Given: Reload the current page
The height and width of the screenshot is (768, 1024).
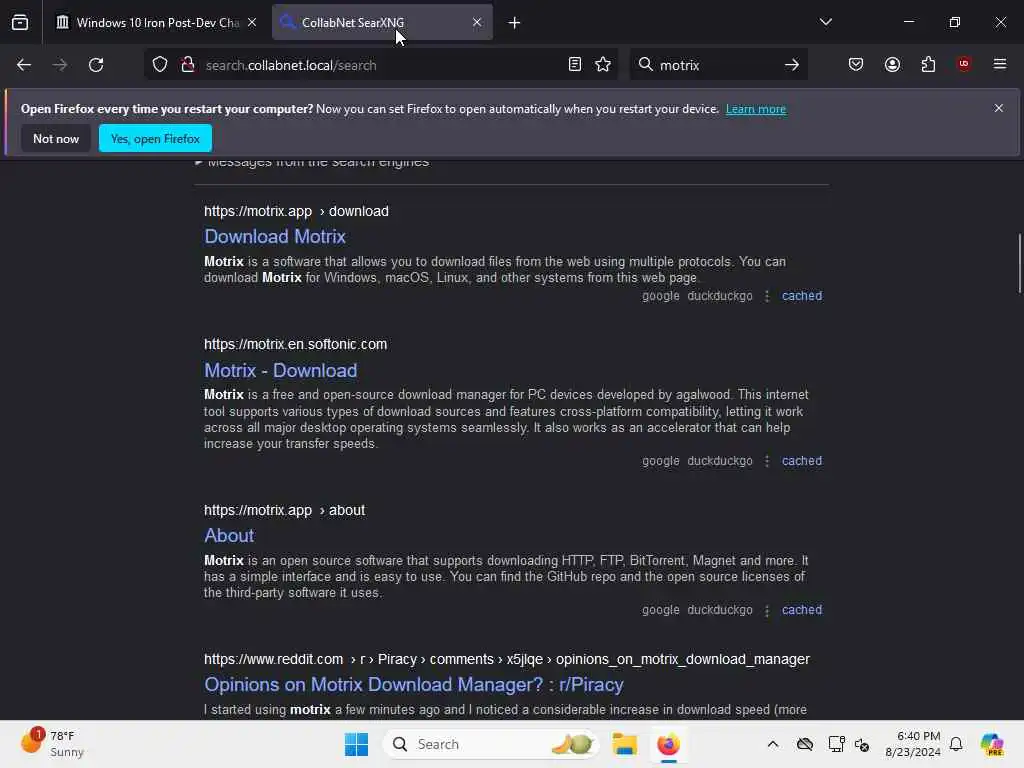Looking at the screenshot, I should point(96,65).
